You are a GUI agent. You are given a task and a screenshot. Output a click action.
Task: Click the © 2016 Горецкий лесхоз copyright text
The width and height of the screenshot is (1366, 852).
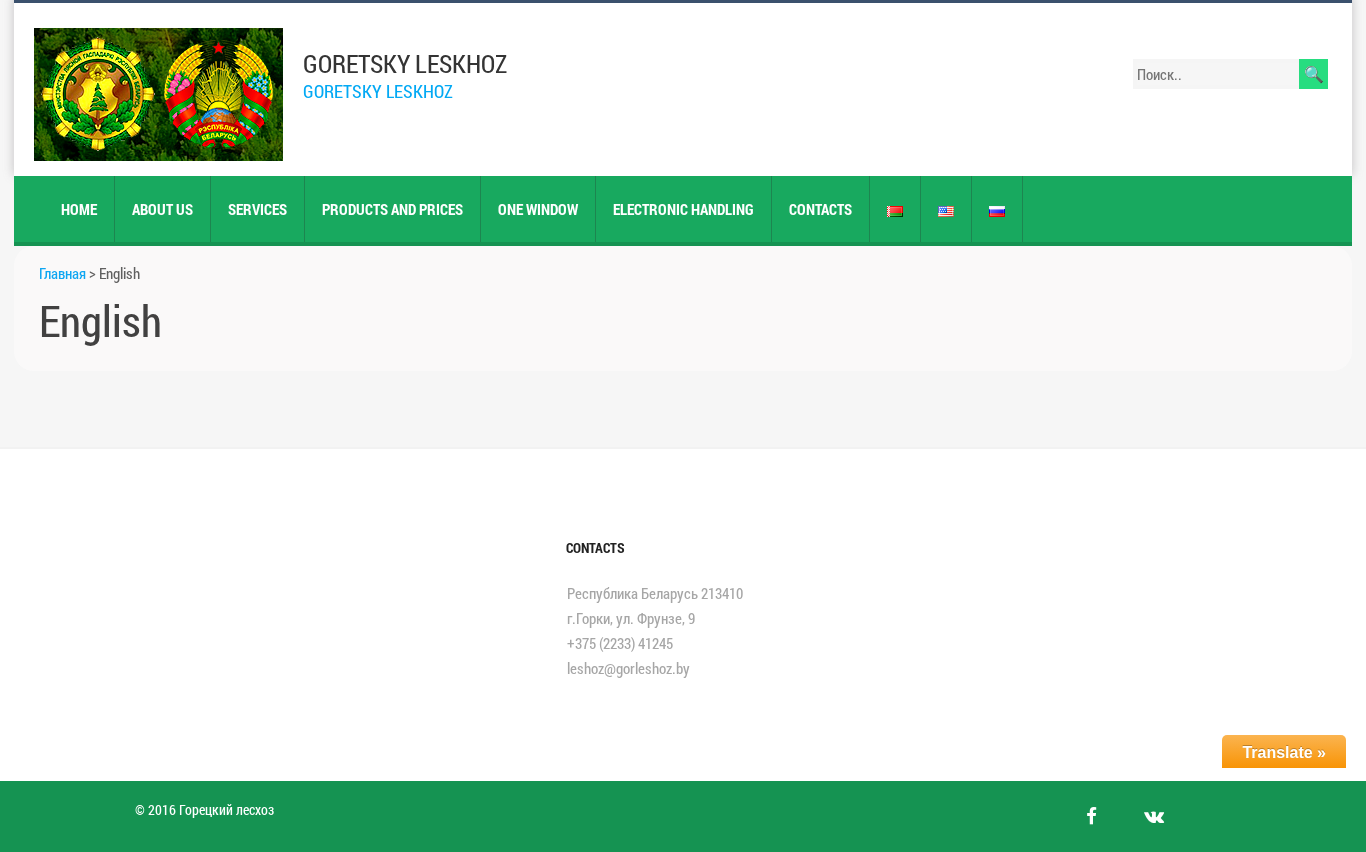[204, 809]
